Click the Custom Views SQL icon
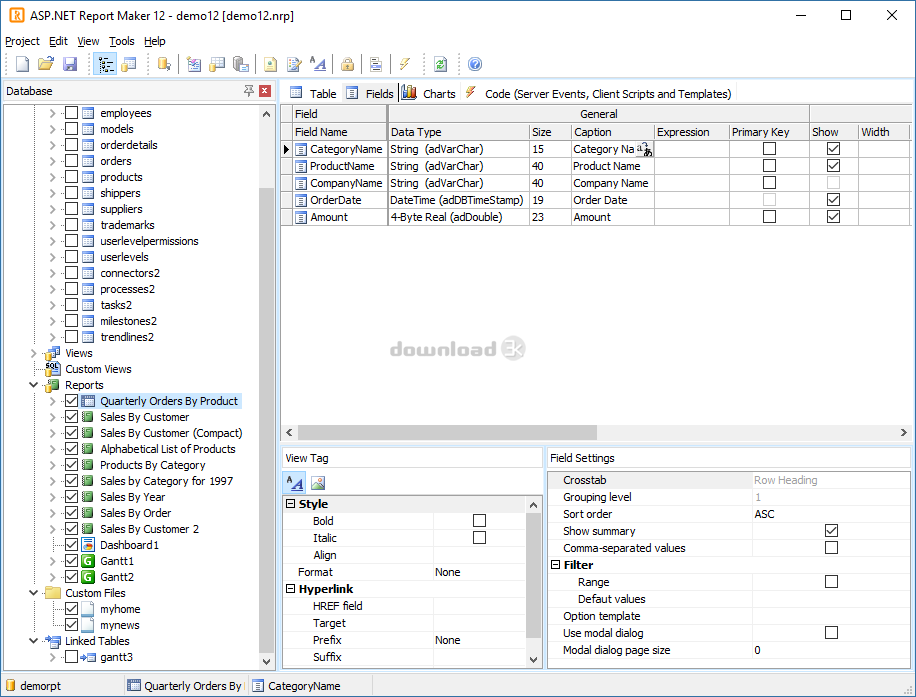 coord(53,369)
